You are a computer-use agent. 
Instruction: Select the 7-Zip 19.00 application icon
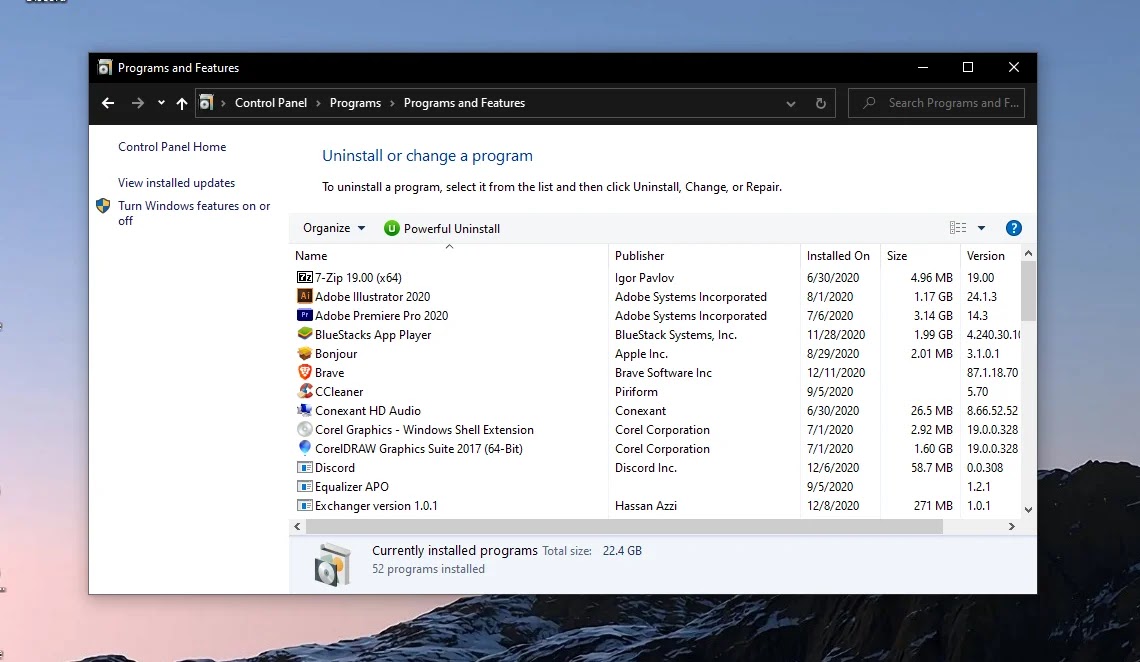(304, 277)
